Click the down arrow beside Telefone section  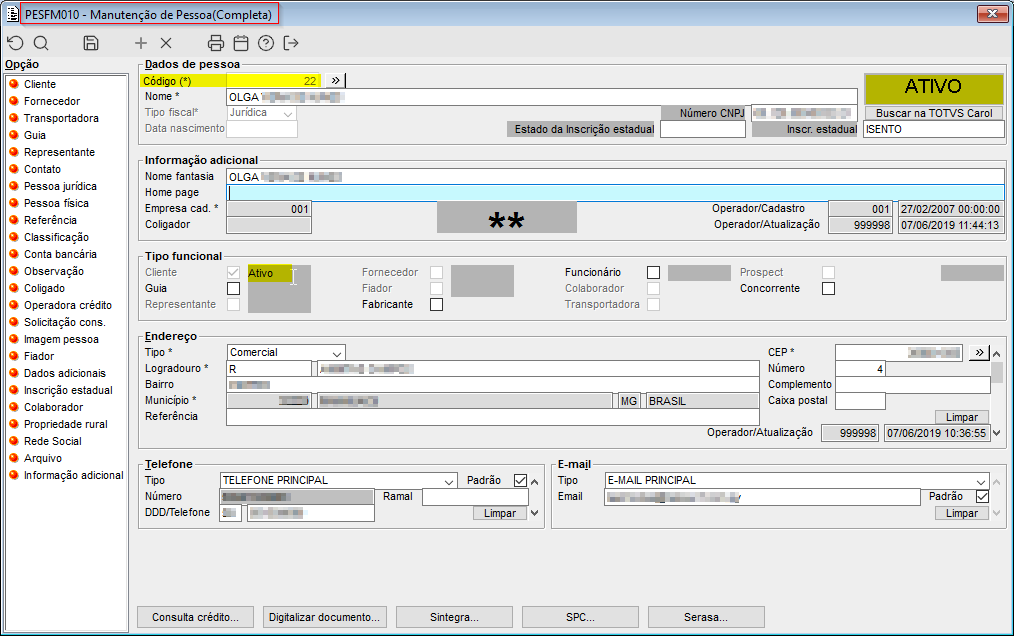pos(534,512)
